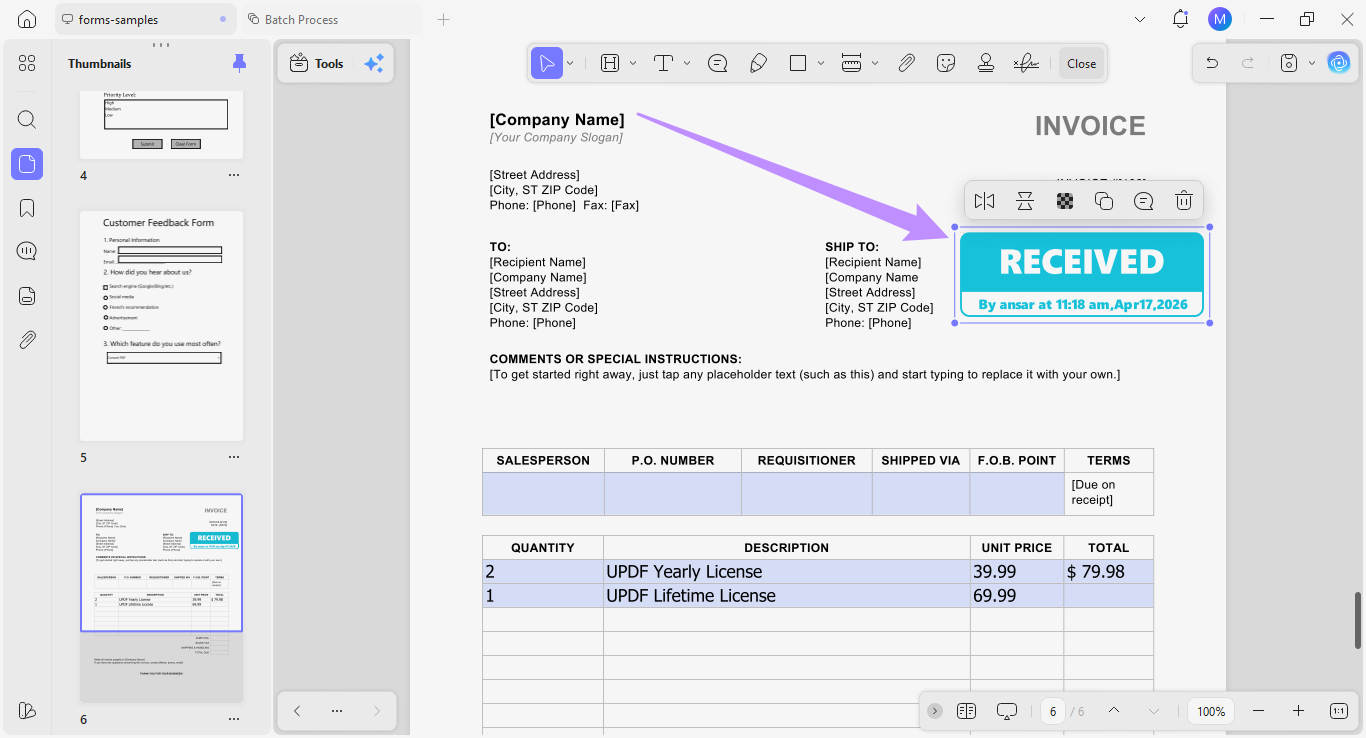Screen dimensions: 1366x738
Task: Expand the selection tool dropdown arrow
Action: click(570, 63)
